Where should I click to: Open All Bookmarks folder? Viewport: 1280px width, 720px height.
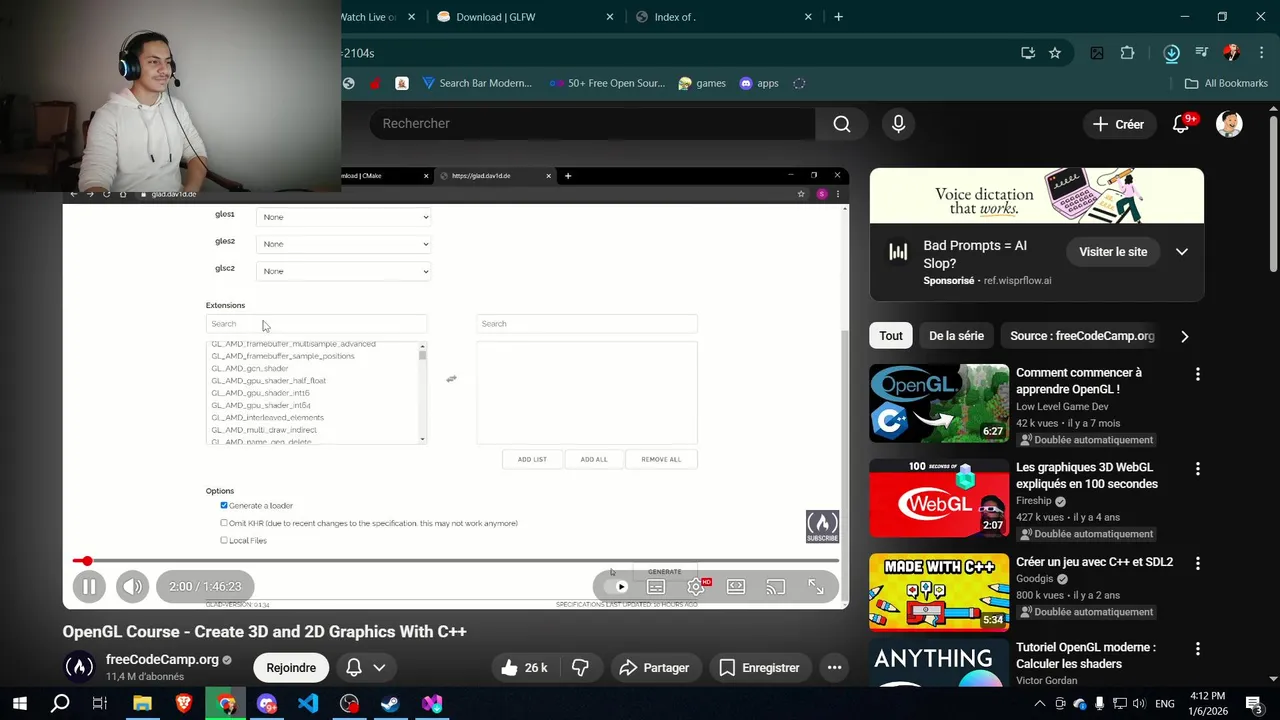point(1226,84)
